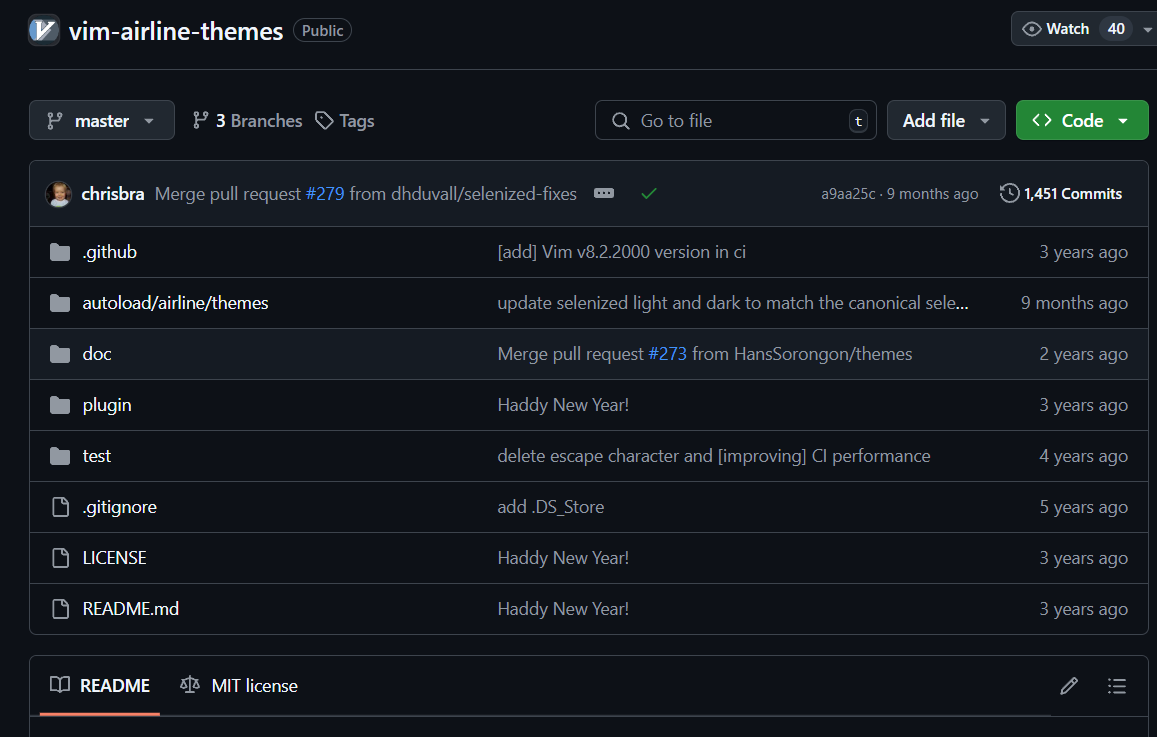Image resolution: width=1157 pixels, height=737 pixels.
Task: Click the vim-airline-themes repository title
Action: coord(176,31)
